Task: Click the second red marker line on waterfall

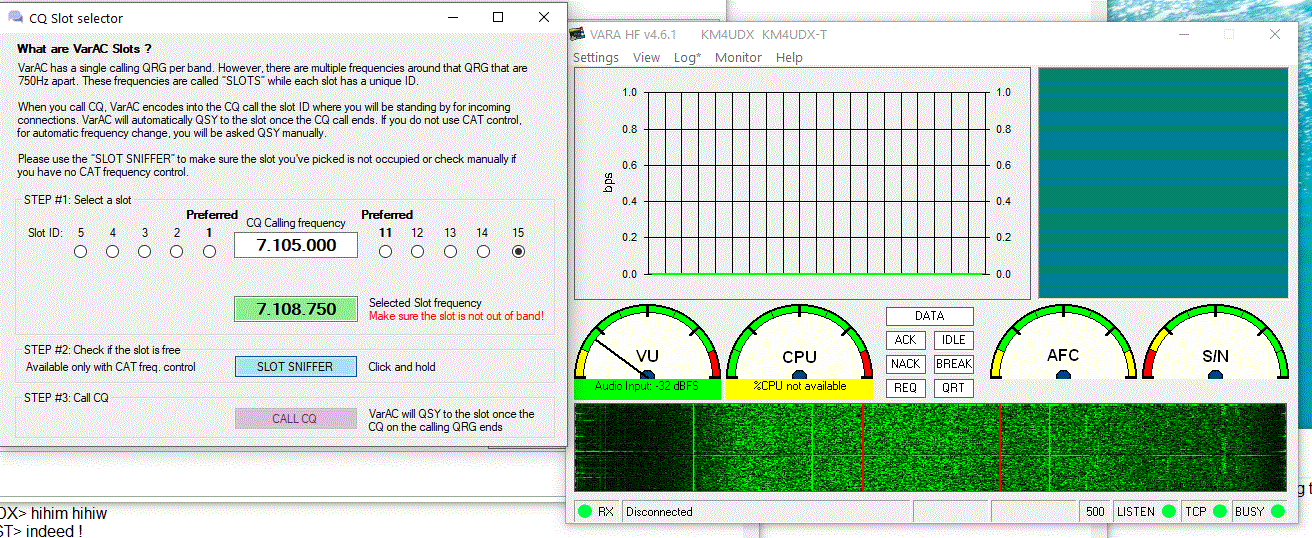Action: (1000, 447)
